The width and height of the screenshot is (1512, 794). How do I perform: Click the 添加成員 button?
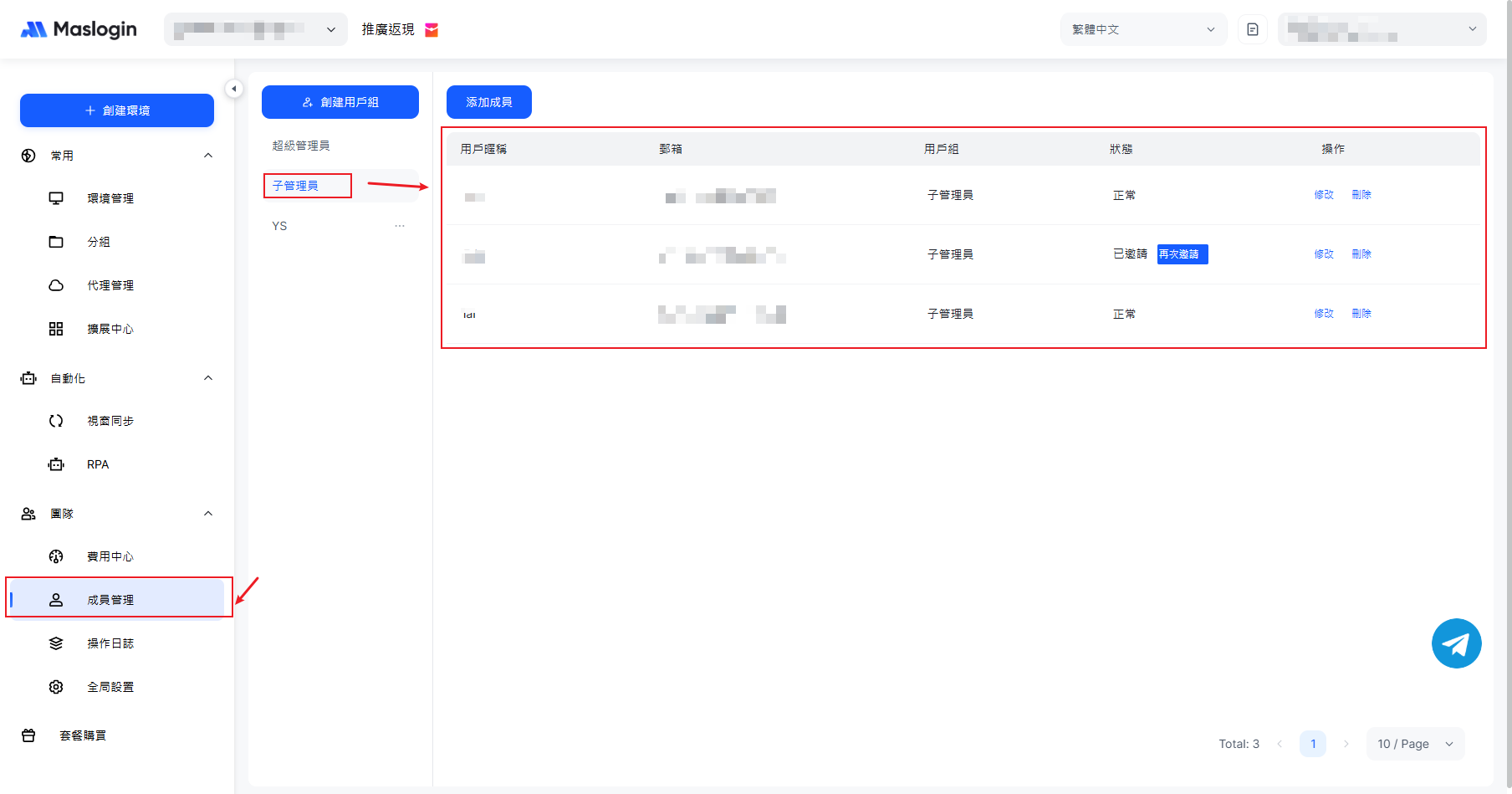[488, 102]
